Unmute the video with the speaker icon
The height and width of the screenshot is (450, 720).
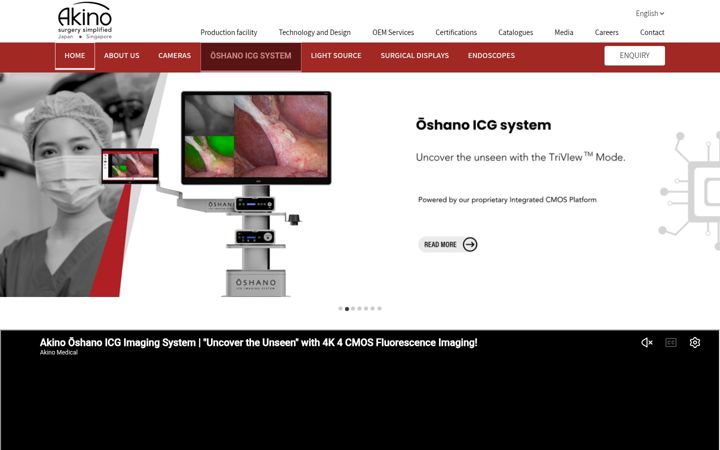tap(647, 343)
